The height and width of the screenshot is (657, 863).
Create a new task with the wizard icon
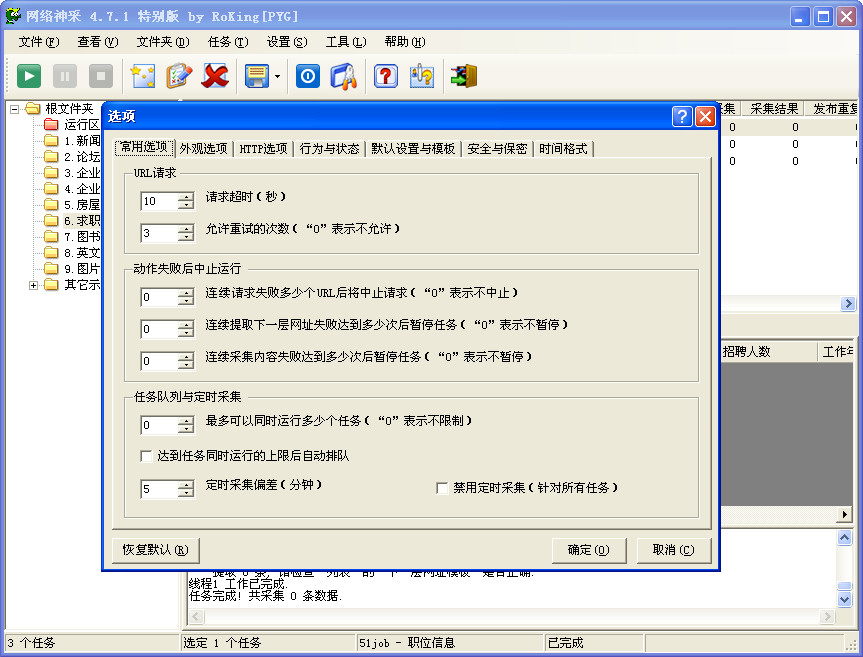tap(141, 76)
